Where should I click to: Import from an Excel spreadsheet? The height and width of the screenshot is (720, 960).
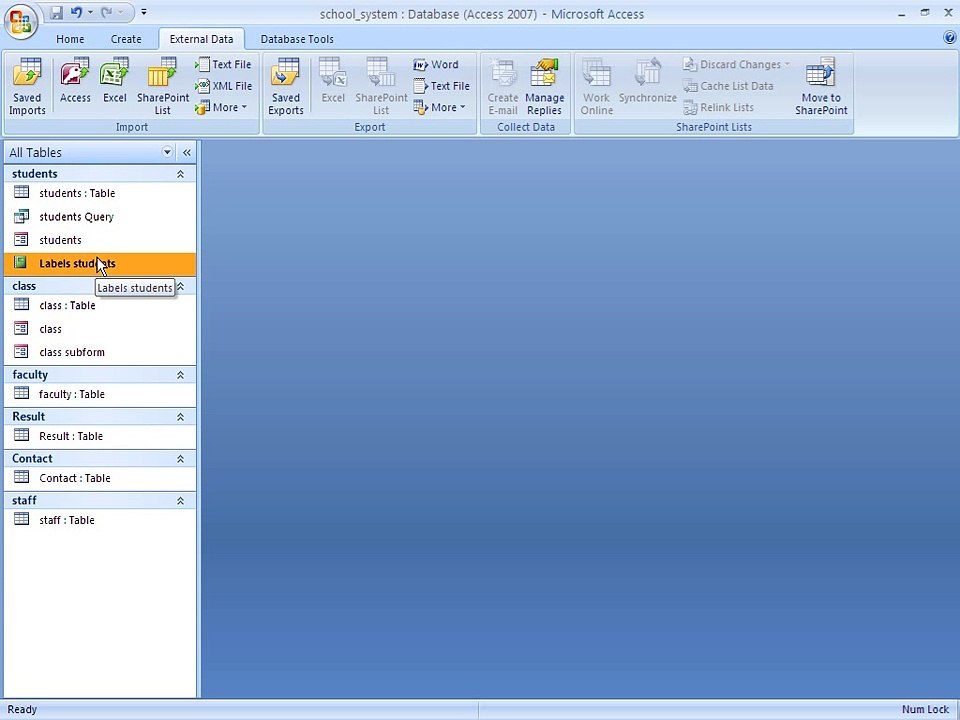[x=114, y=80]
